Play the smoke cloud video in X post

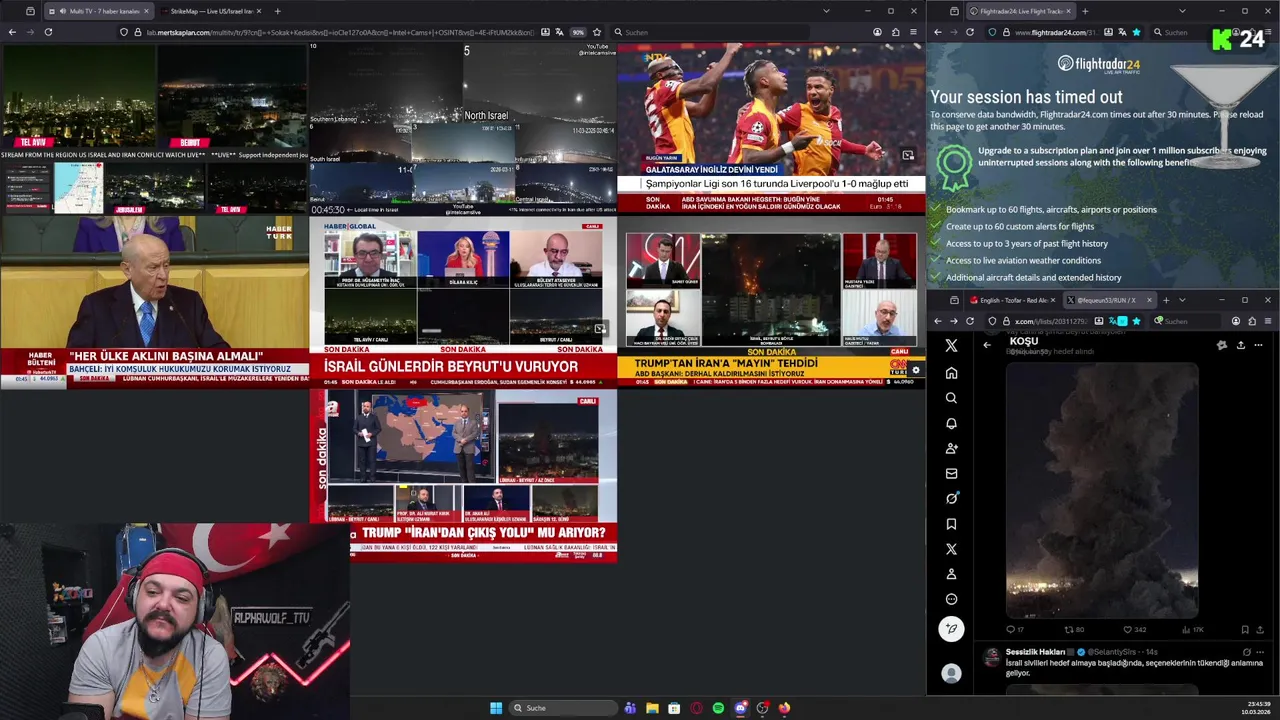tap(1101, 490)
